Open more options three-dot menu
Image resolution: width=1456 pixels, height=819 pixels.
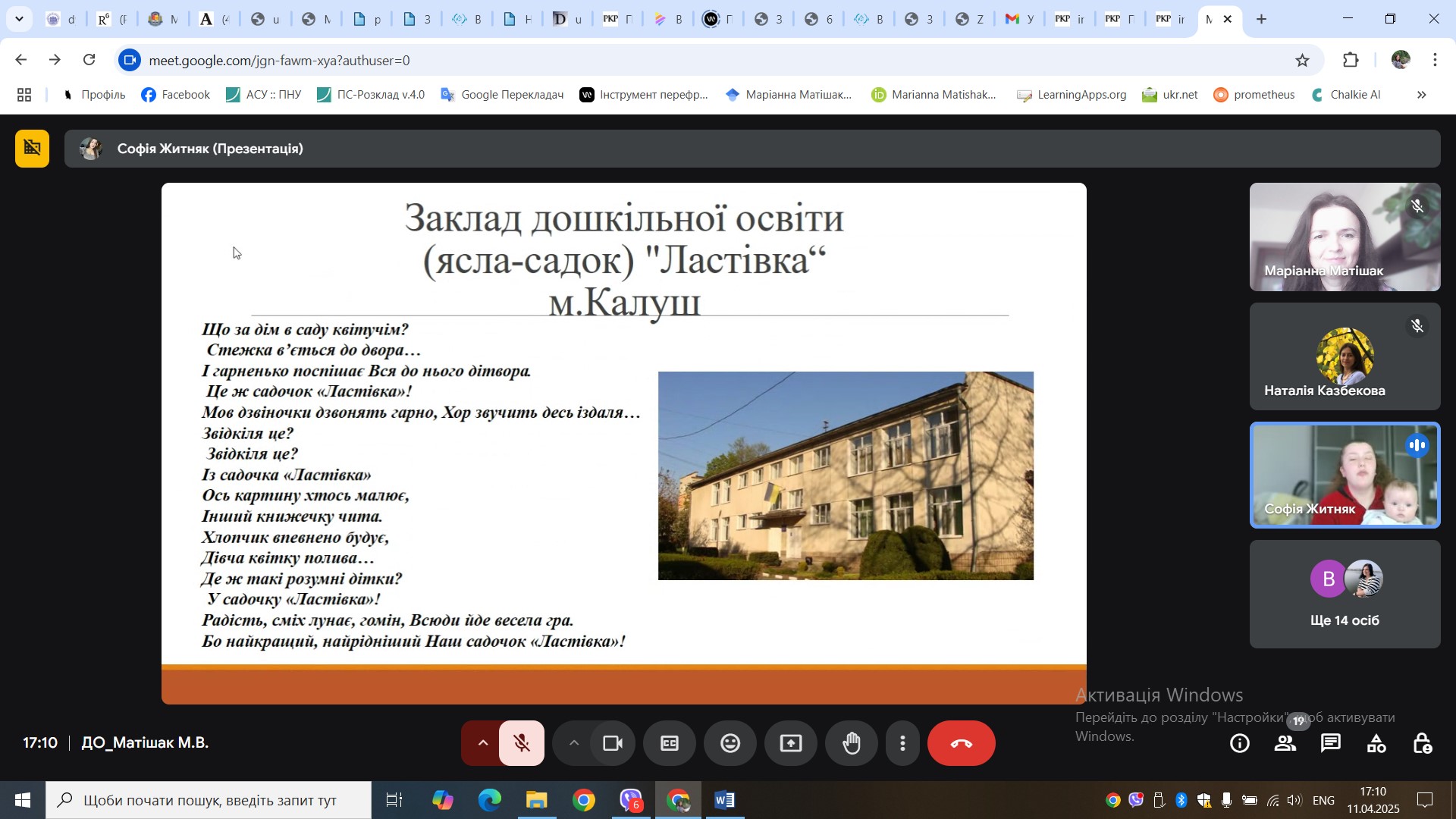click(x=902, y=744)
